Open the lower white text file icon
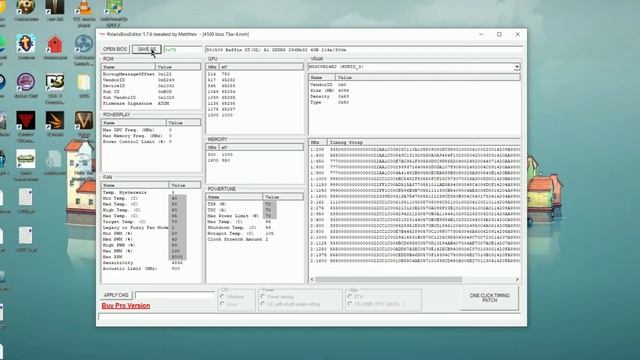Viewport: 640px width, 360px height. [x=25, y=236]
